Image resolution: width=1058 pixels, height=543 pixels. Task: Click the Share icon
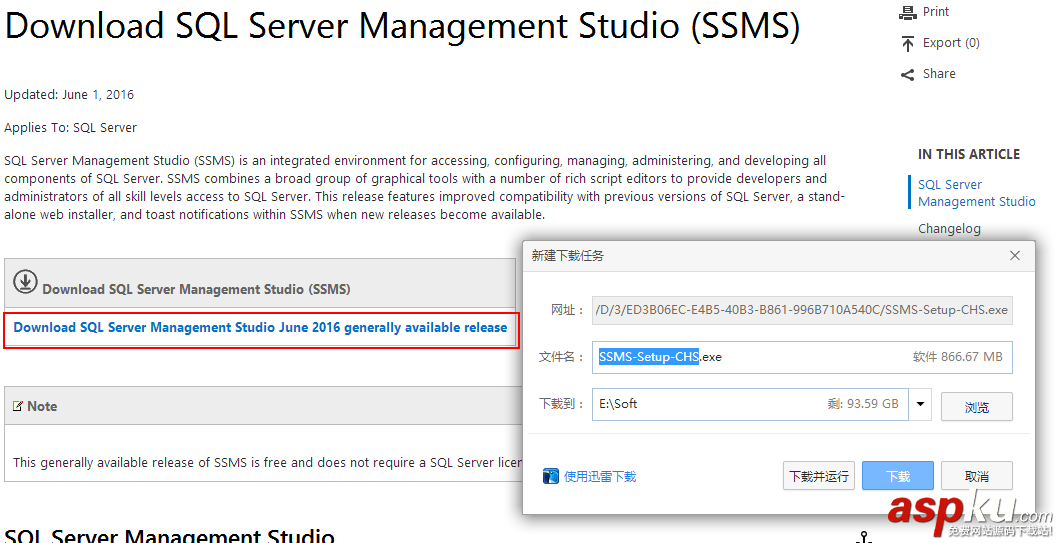pyautogui.click(x=908, y=74)
